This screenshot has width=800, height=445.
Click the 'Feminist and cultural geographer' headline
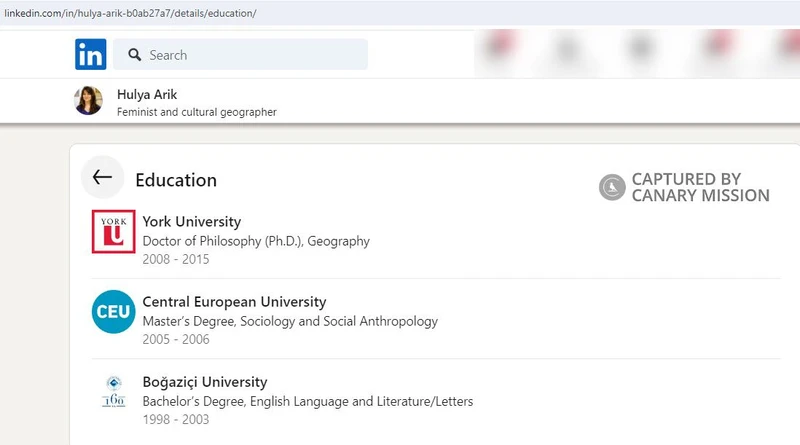click(x=196, y=112)
